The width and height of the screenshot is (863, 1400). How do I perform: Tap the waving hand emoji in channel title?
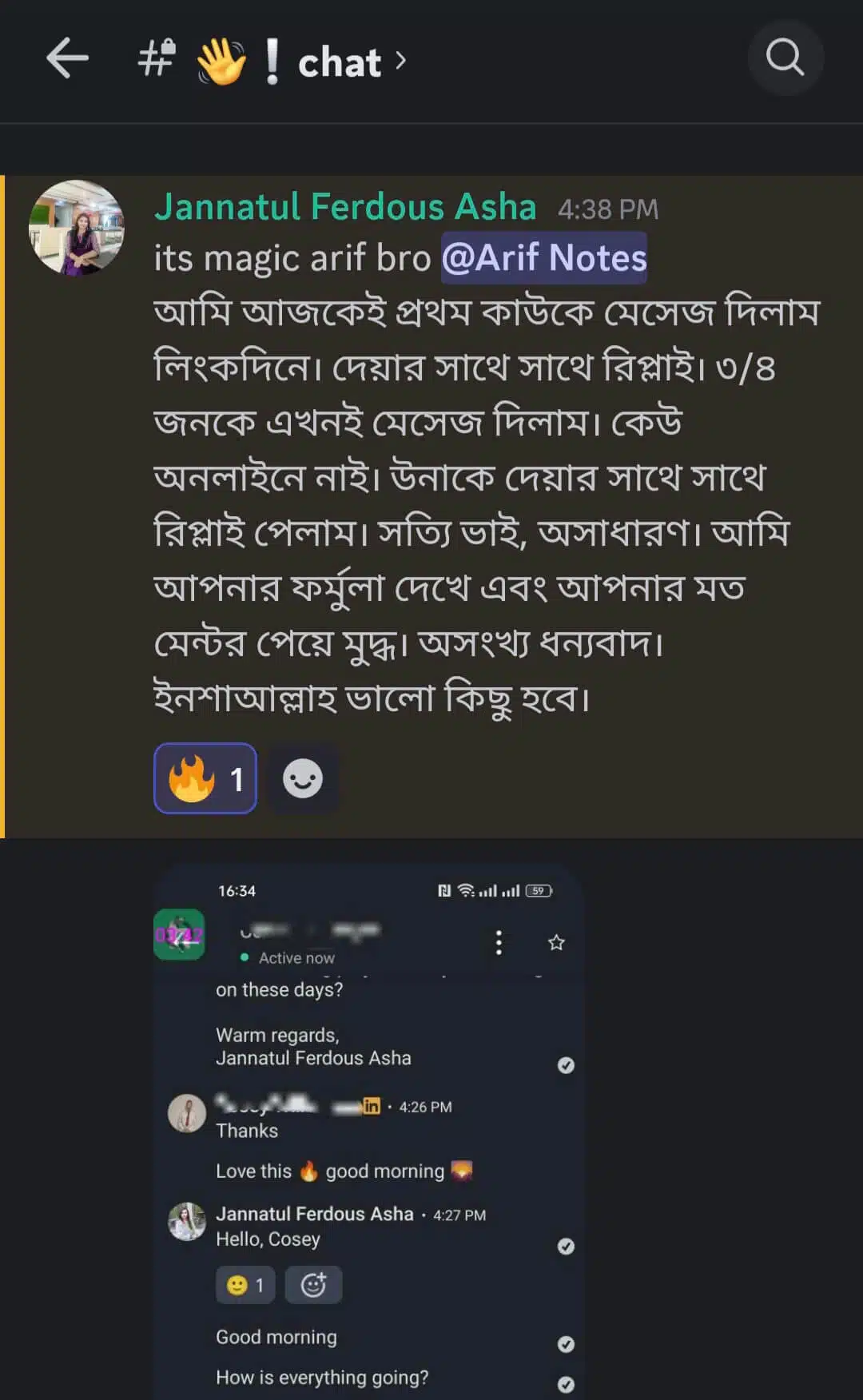pyautogui.click(x=221, y=62)
